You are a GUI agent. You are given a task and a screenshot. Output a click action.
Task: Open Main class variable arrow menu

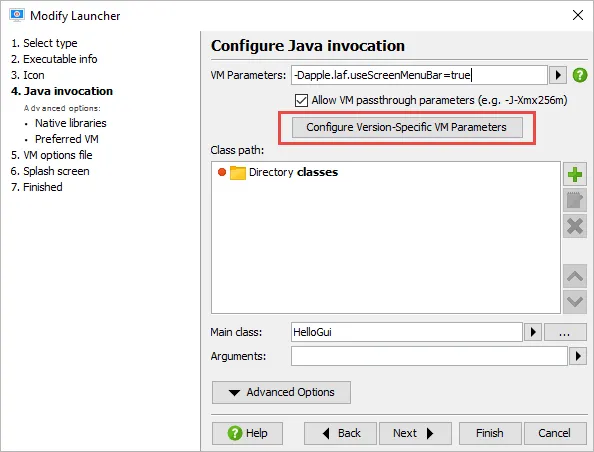[x=533, y=332]
